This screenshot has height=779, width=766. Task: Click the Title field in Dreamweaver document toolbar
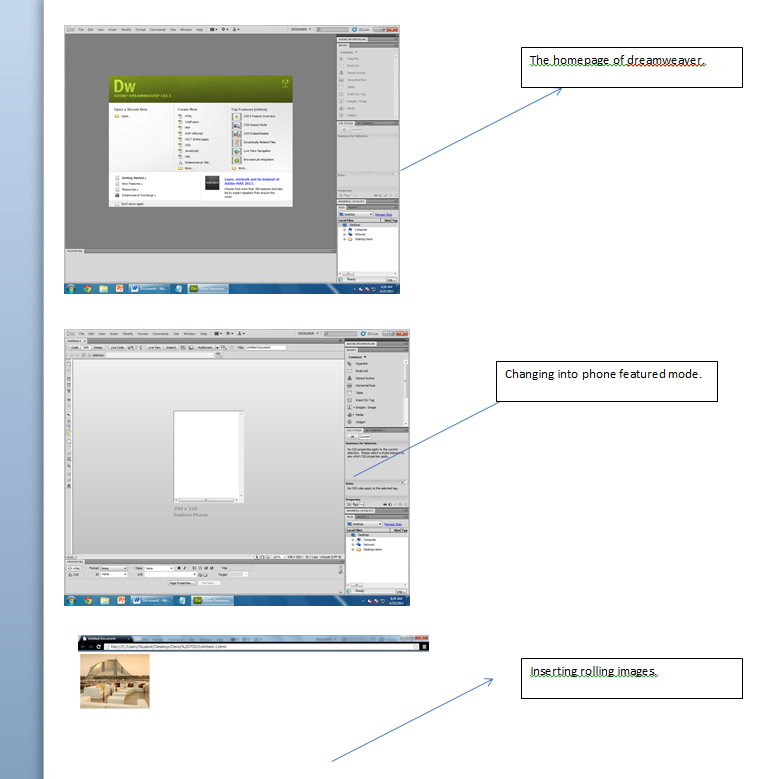tap(266, 348)
